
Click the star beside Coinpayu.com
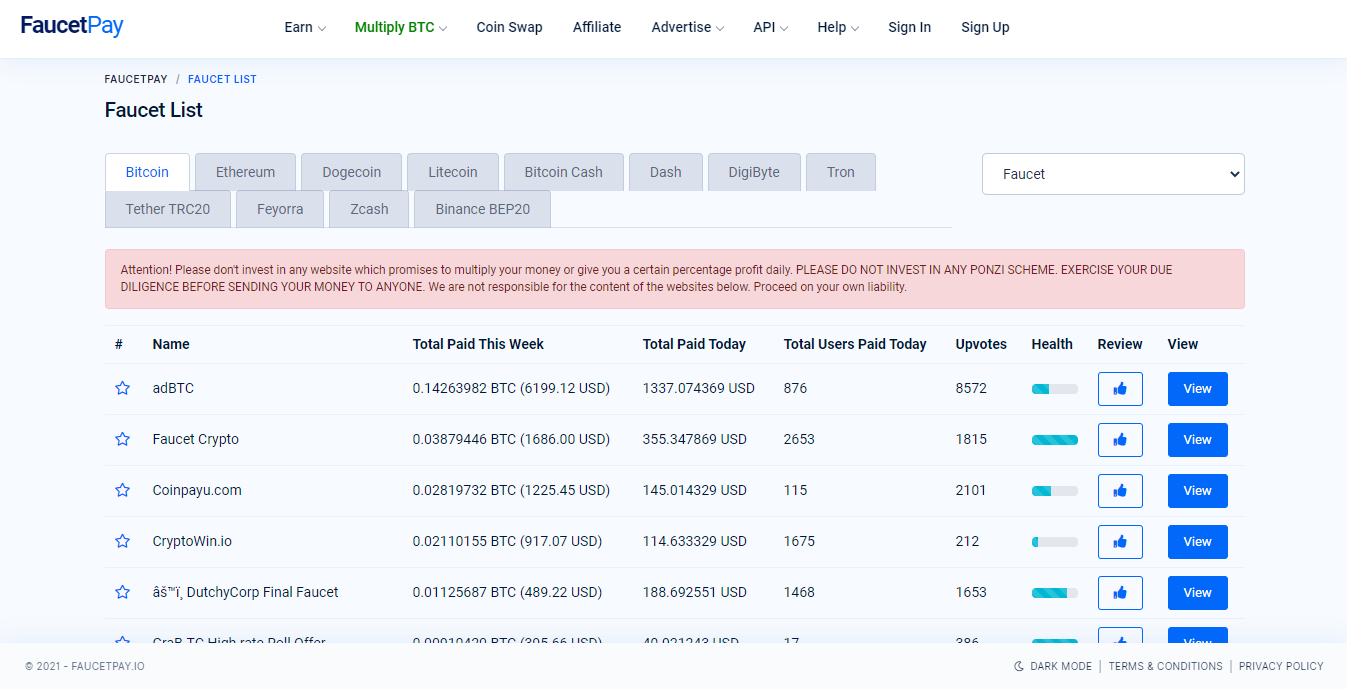[122, 490]
